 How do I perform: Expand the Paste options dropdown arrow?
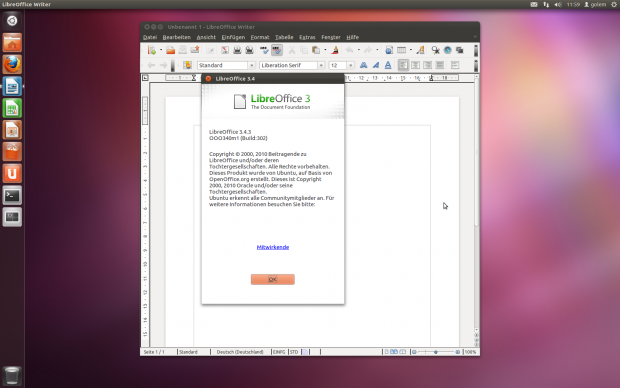point(325,50)
